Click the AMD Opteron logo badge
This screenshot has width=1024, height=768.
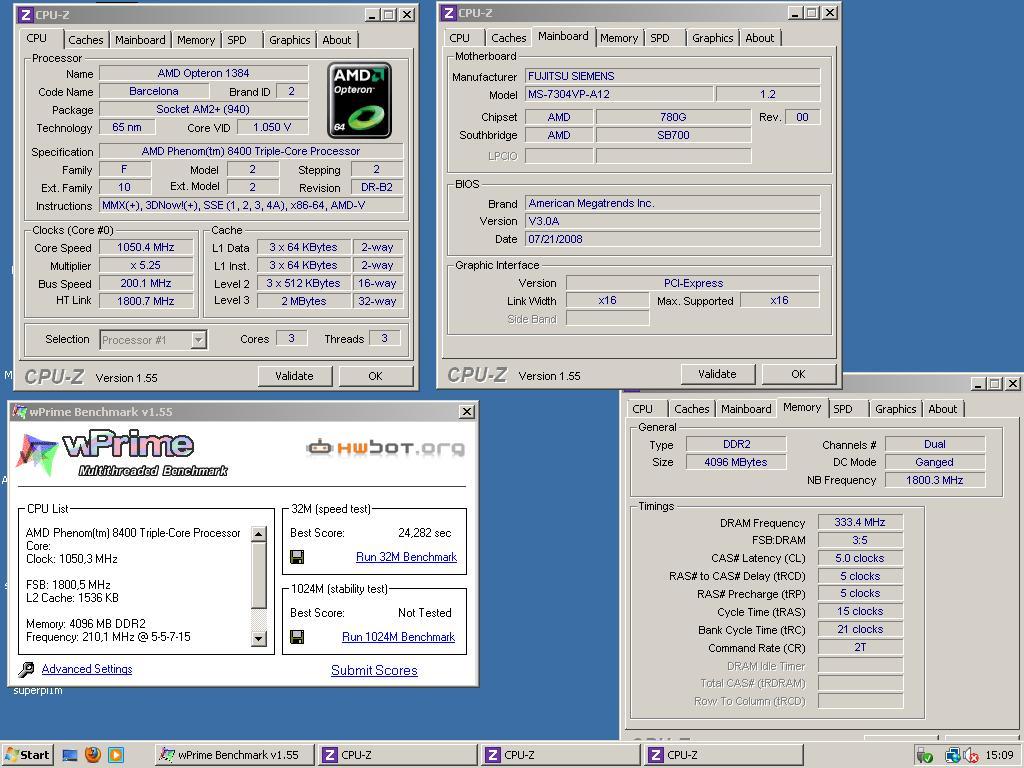point(359,100)
